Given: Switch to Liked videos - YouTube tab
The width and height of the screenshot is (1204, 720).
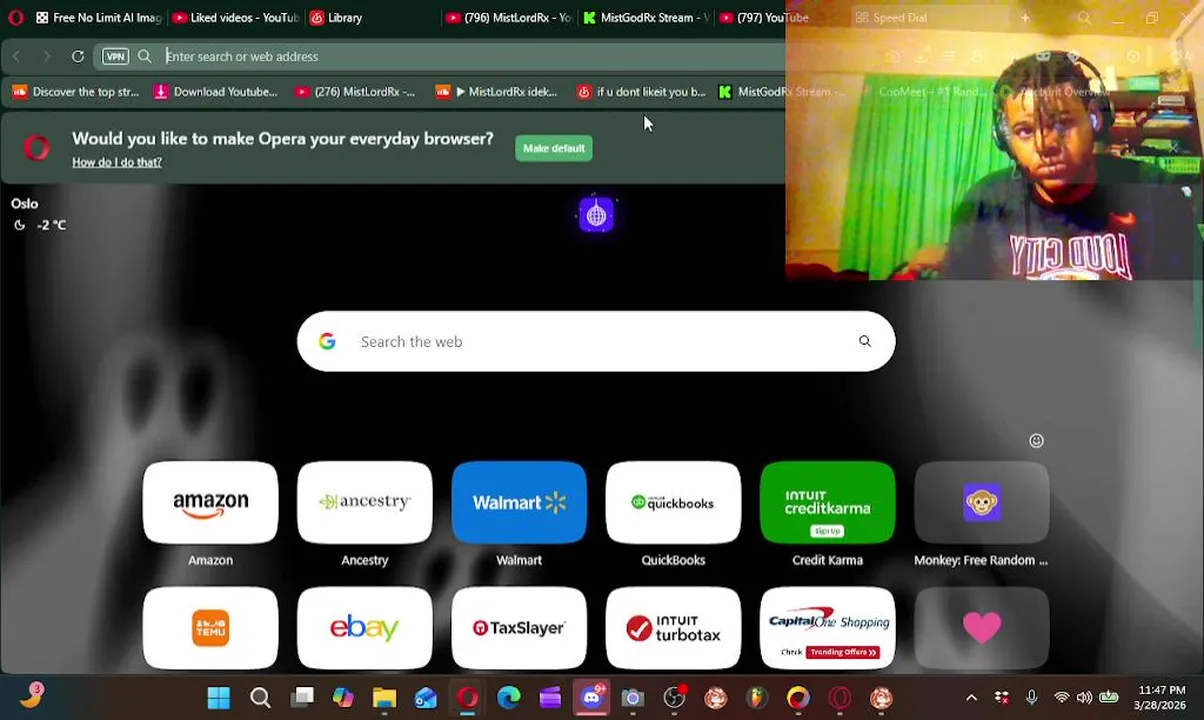Looking at the screenshot, I should (x=235, y=17).
